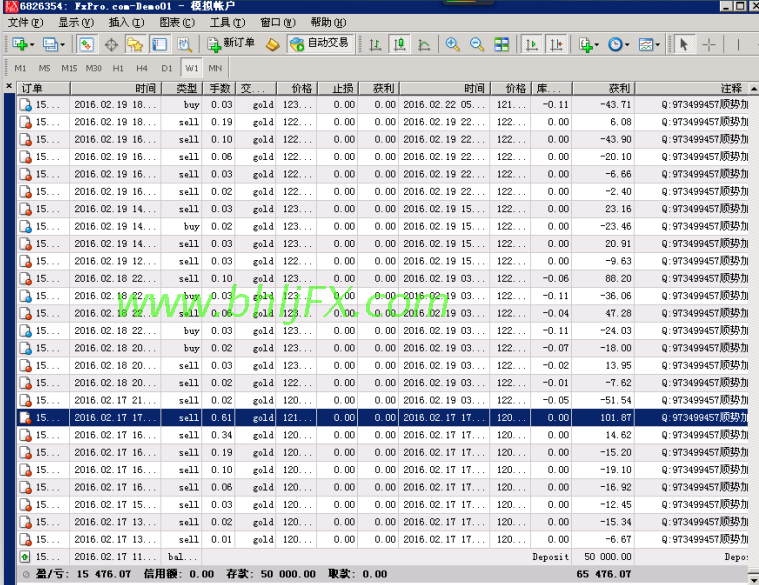Toggle chart auto scroll
Viewport: 759px width, 585px height.
(x=532, y=45)
